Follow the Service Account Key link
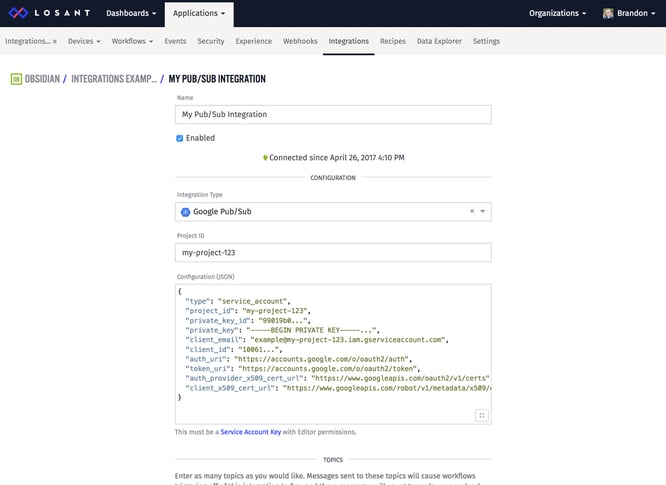 tap(251, 432)
